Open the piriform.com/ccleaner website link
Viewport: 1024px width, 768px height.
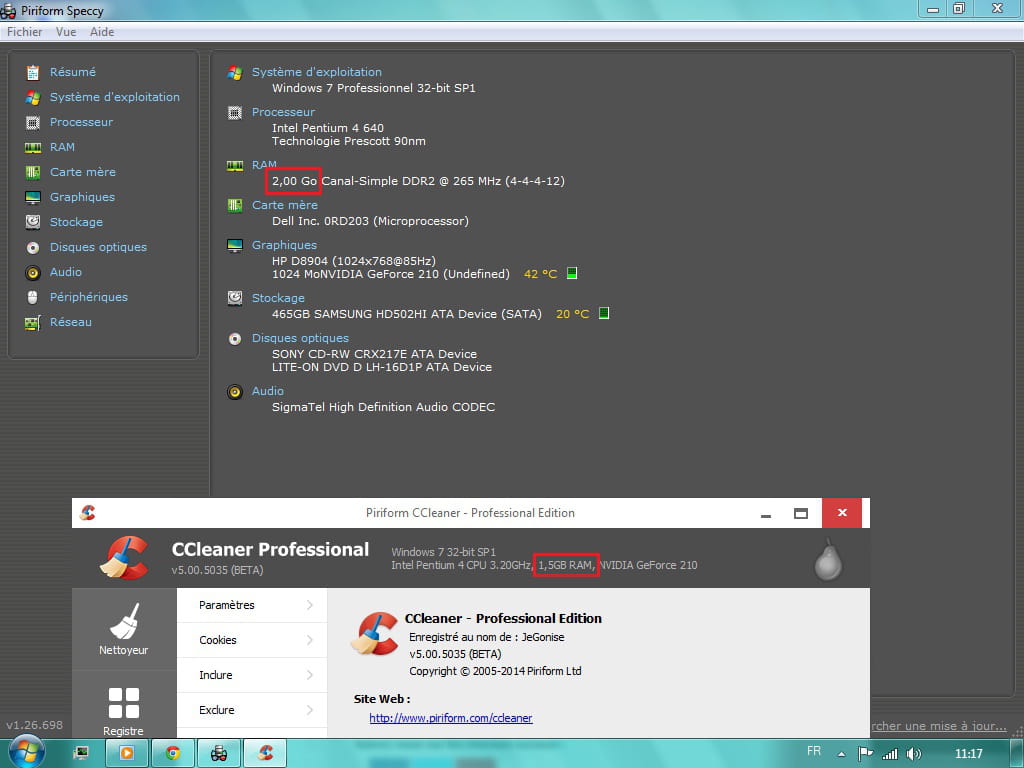451,718
